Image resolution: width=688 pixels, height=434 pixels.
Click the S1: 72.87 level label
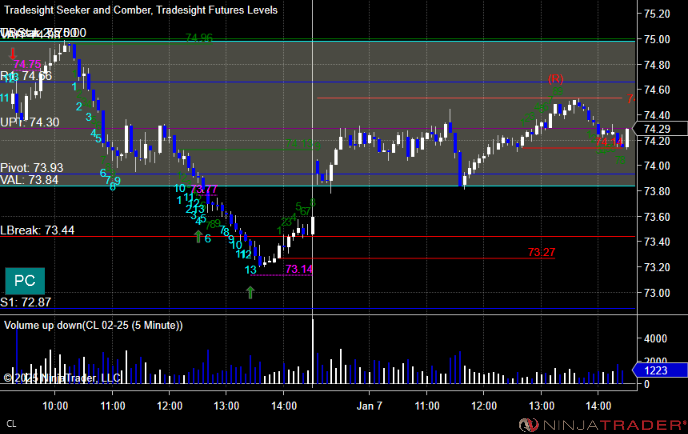(26, 302)
